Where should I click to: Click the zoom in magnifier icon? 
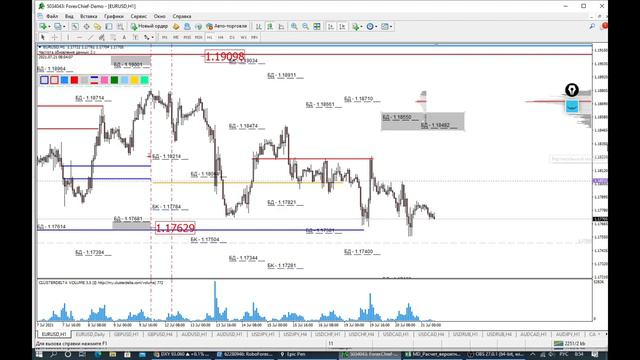point(294,27)
